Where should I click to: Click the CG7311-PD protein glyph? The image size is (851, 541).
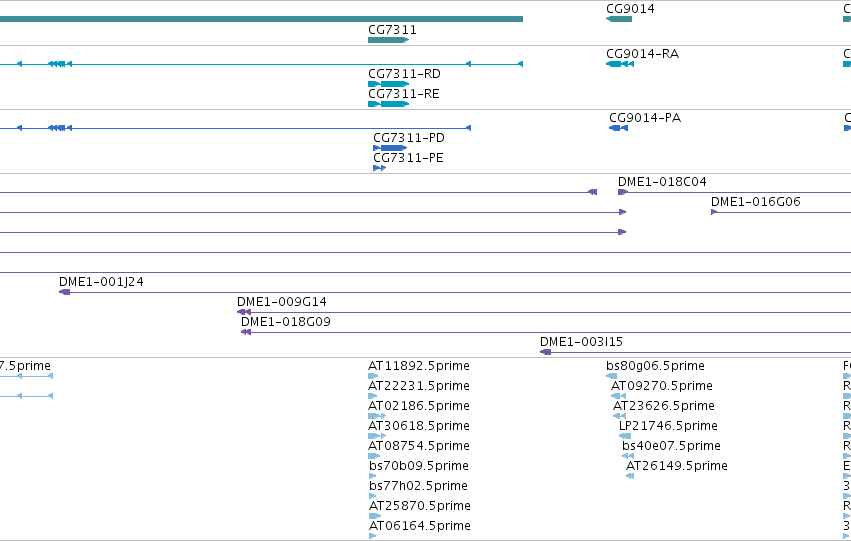390,148
